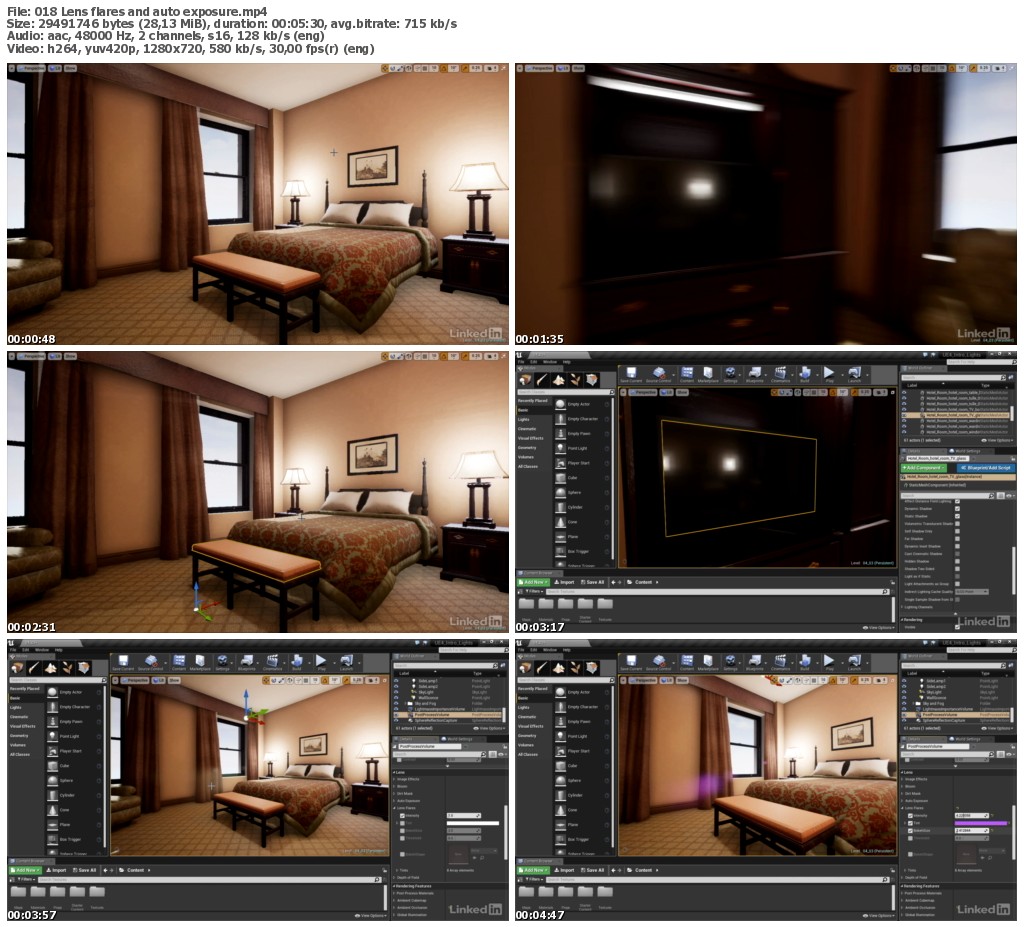1024x927 pixels.
Task: Click Empty Actor icon in 00:04:47 frame
Action: 560,692
